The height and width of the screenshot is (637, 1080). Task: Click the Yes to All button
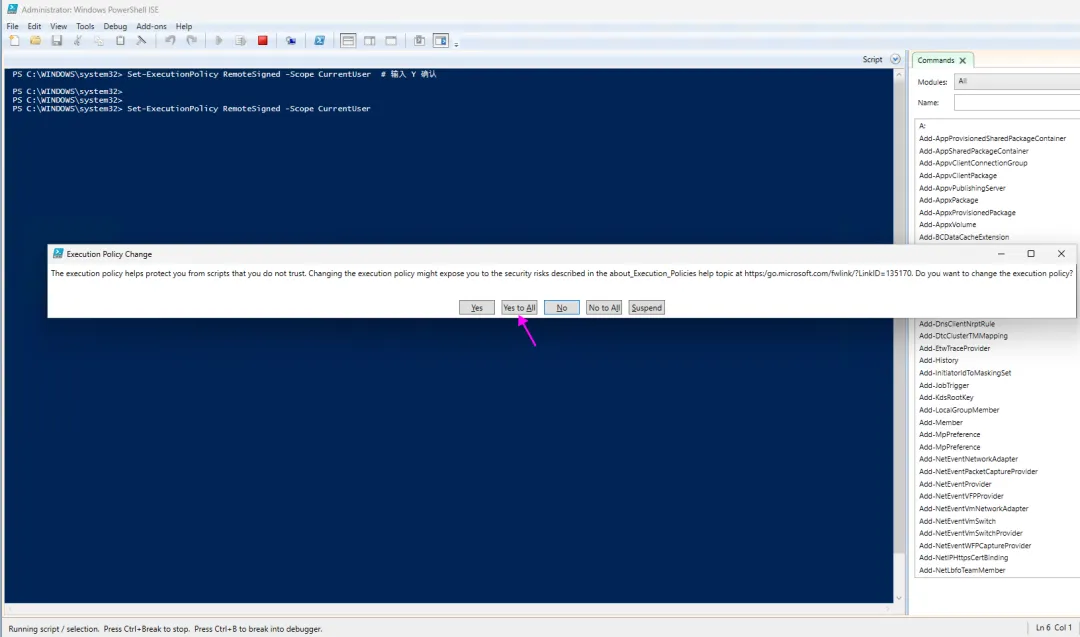tap(519, 308)
